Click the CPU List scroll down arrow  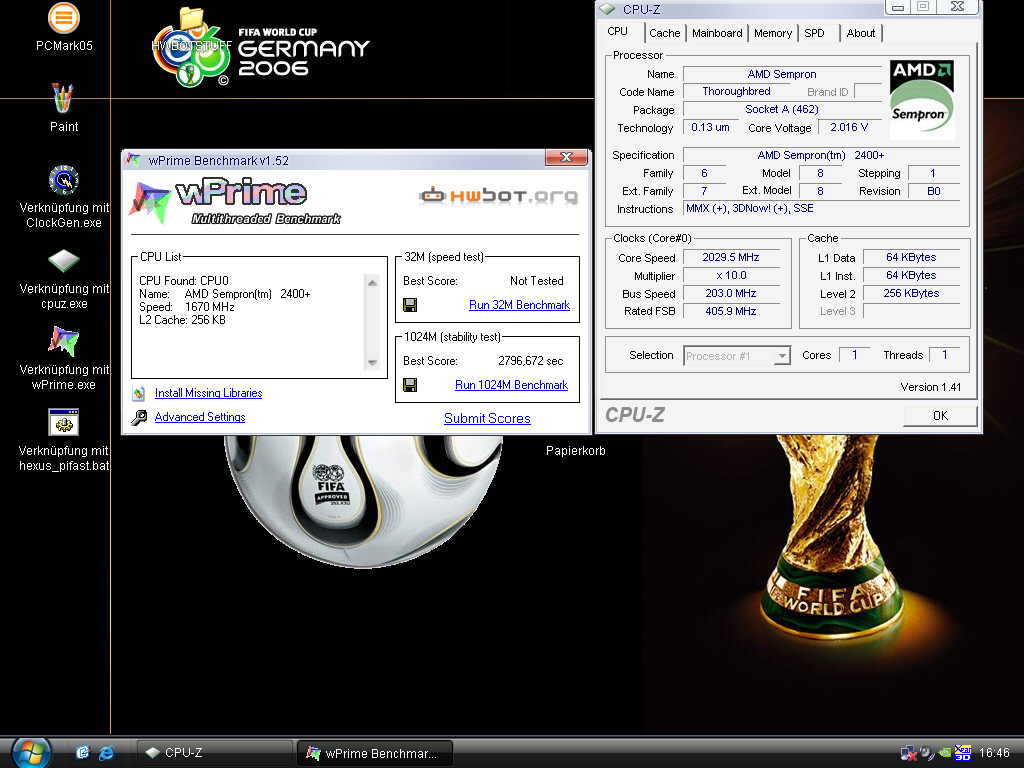tap(372, 363)
